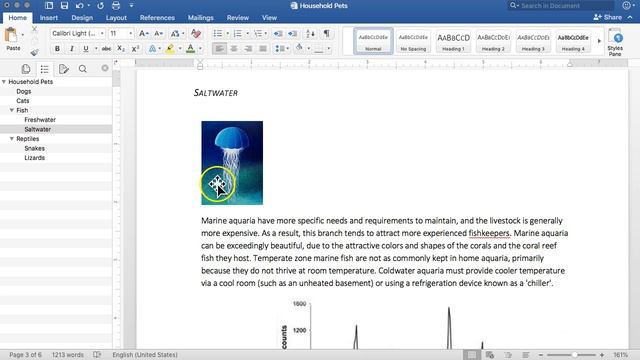Click the Sort A-Z icon
This screenshot has height=360, width=640.
click(x=310, y=33)
